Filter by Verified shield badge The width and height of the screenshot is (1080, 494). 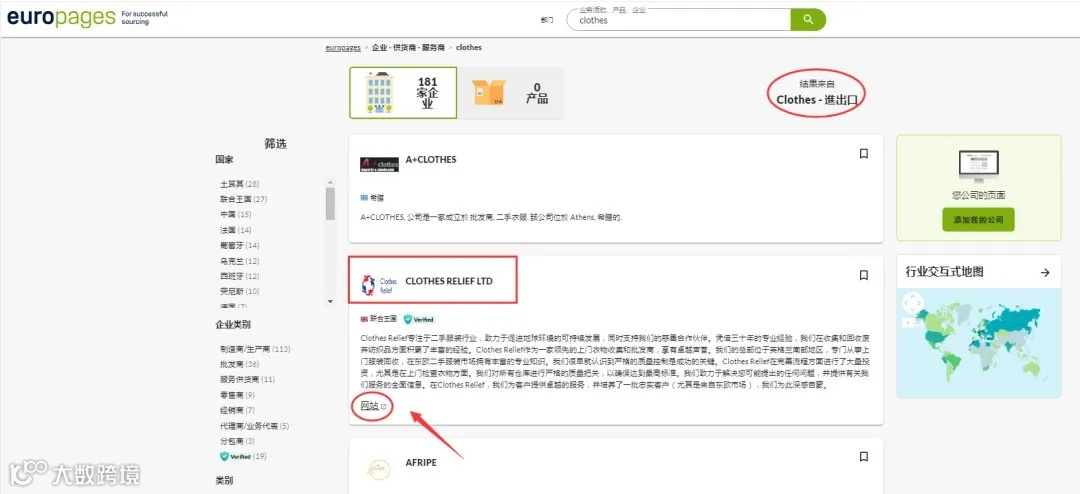[235, 456]
